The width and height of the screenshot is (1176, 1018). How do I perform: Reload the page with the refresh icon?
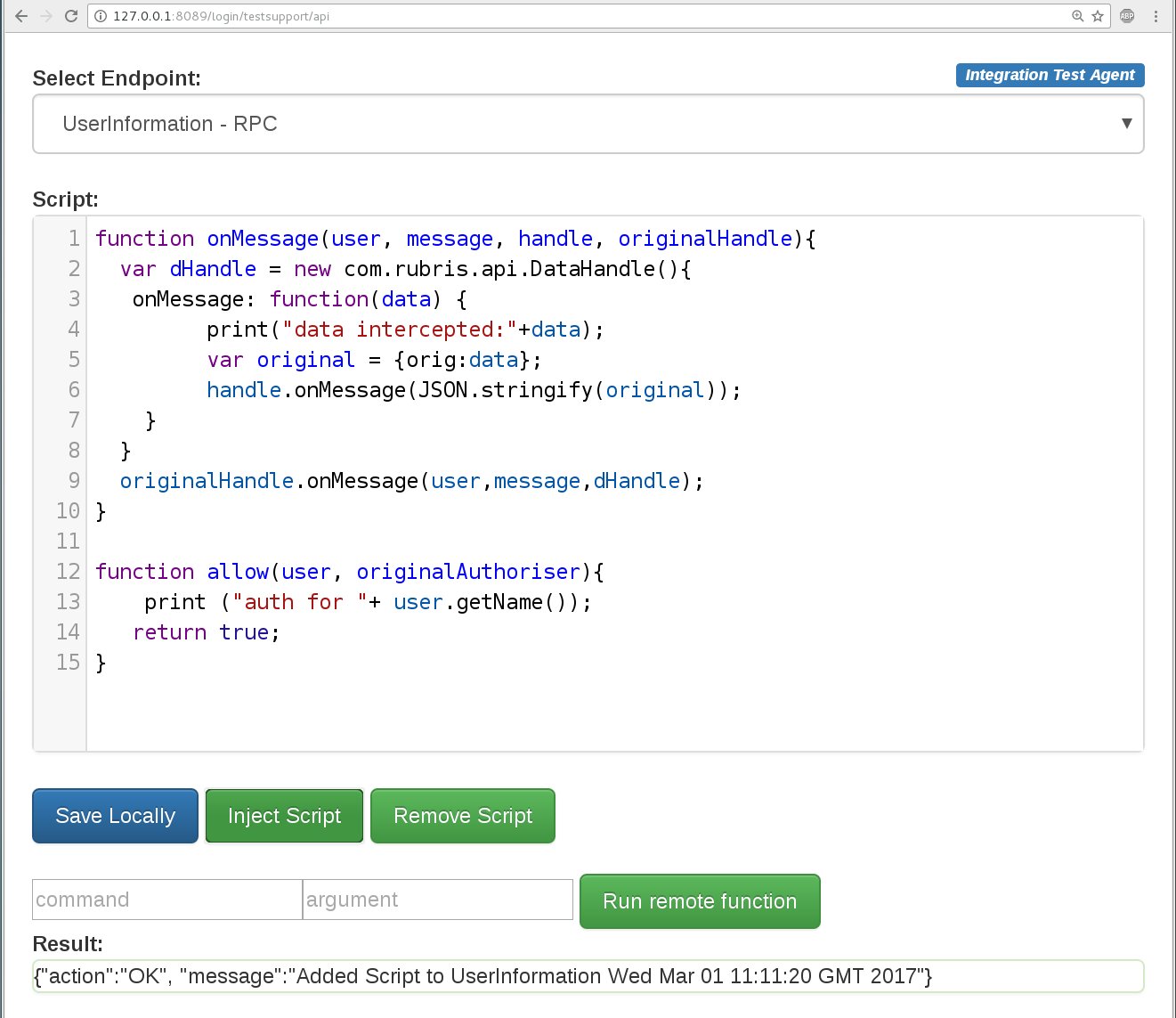(71, 16)
